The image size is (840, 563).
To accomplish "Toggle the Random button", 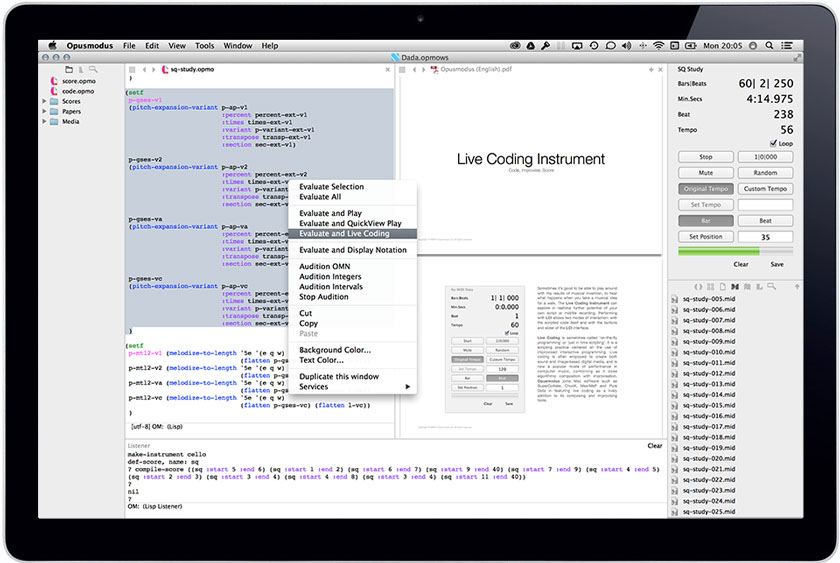I will (765, 172).
